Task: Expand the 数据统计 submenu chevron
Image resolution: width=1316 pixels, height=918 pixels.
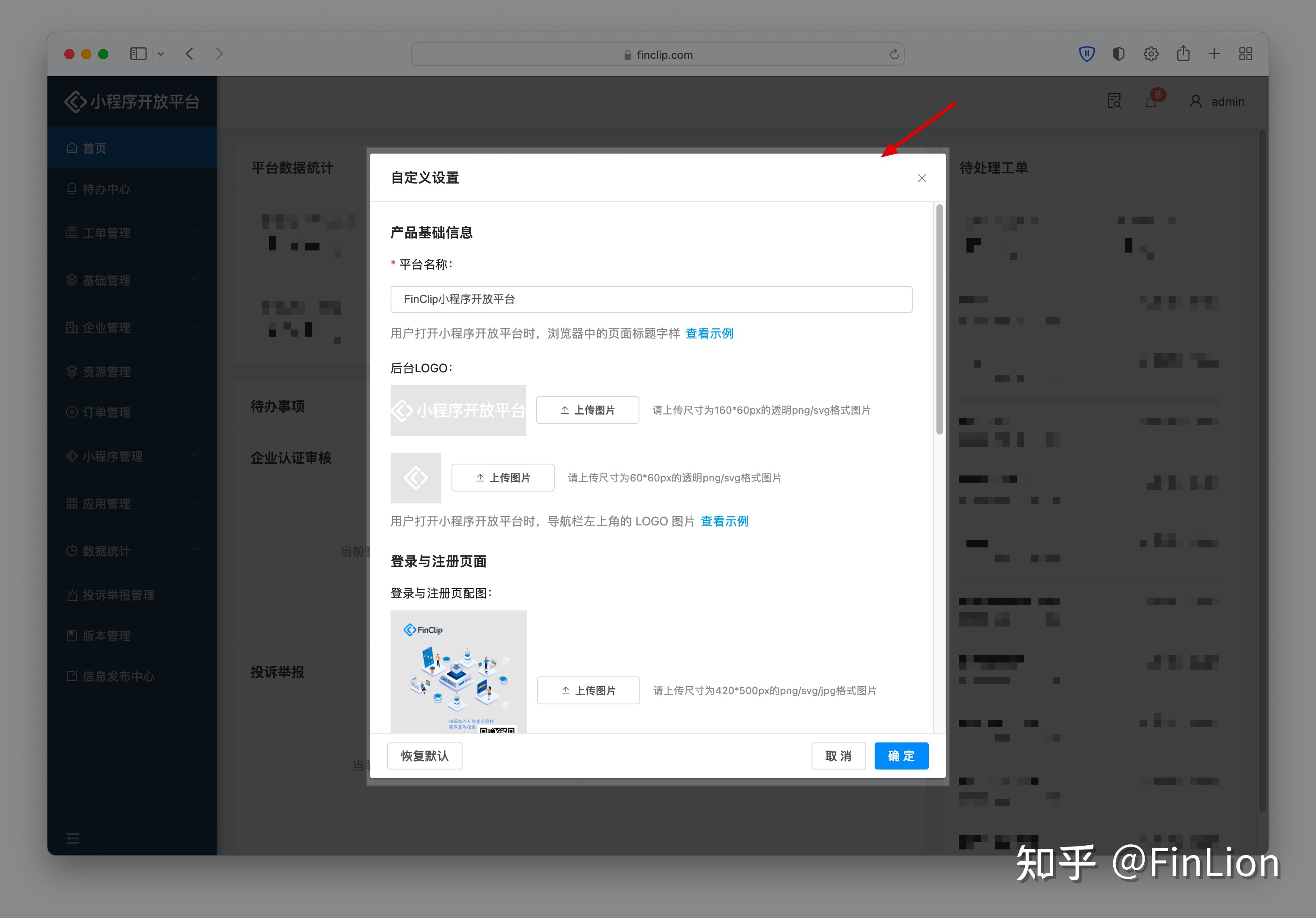Action: [195, 550]
